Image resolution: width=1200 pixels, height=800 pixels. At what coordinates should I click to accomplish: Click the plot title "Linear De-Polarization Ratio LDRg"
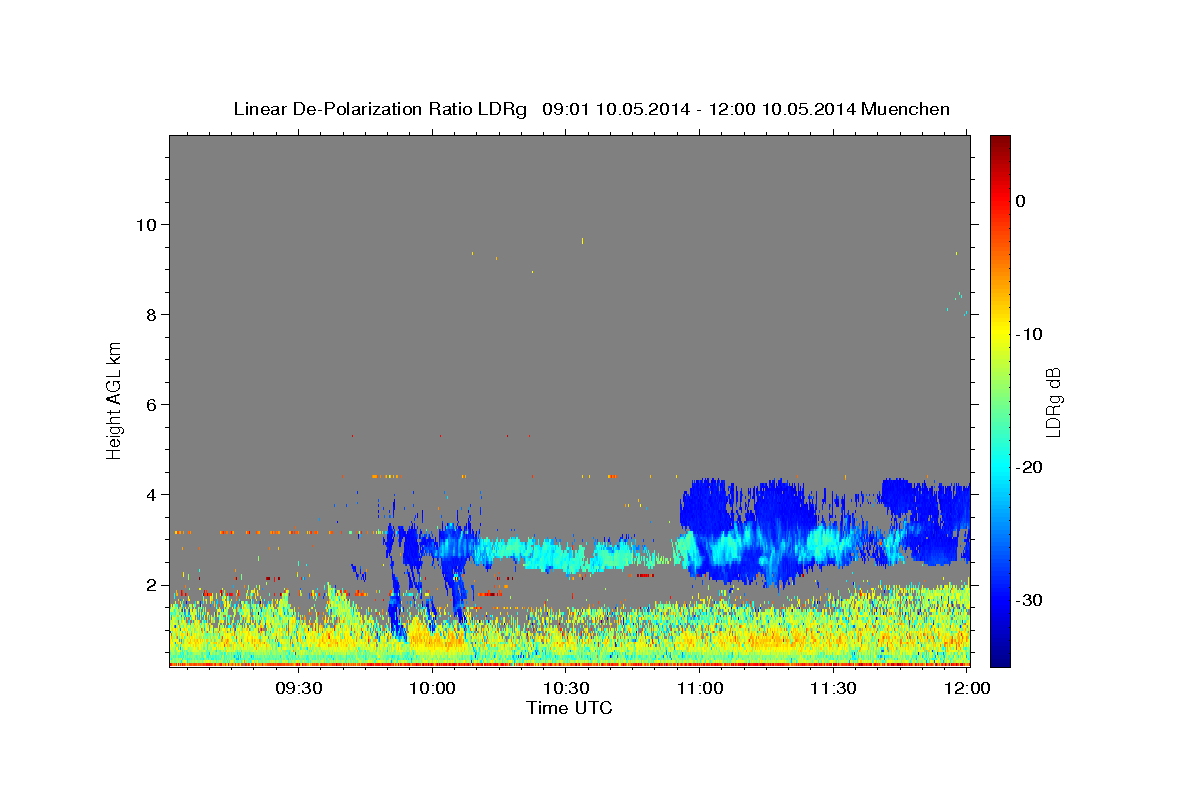pyautogui.click(x=379, y=109)
